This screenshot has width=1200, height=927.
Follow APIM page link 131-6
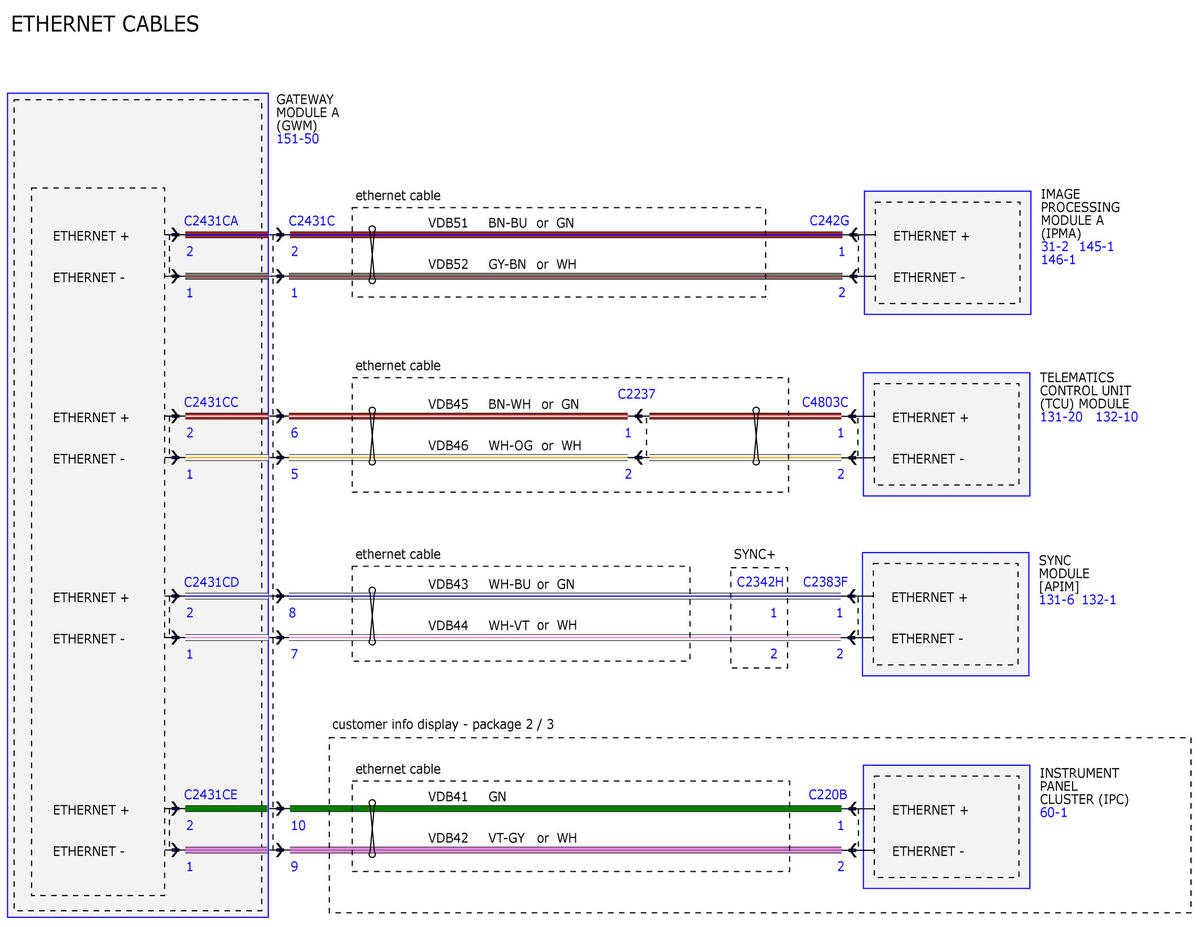pos(1057,599)
